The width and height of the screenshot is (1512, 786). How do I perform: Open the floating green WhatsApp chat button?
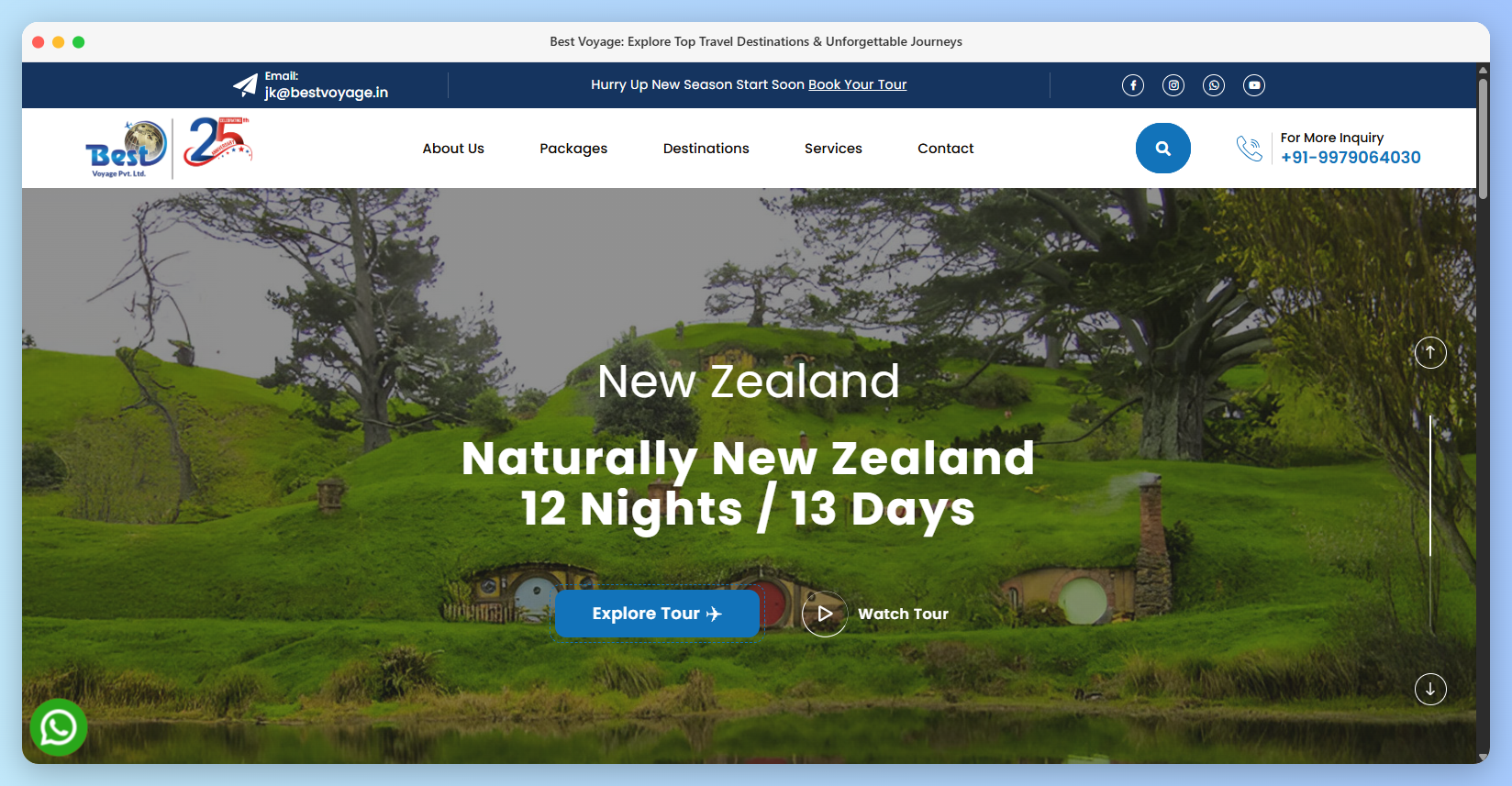[59, 727]
